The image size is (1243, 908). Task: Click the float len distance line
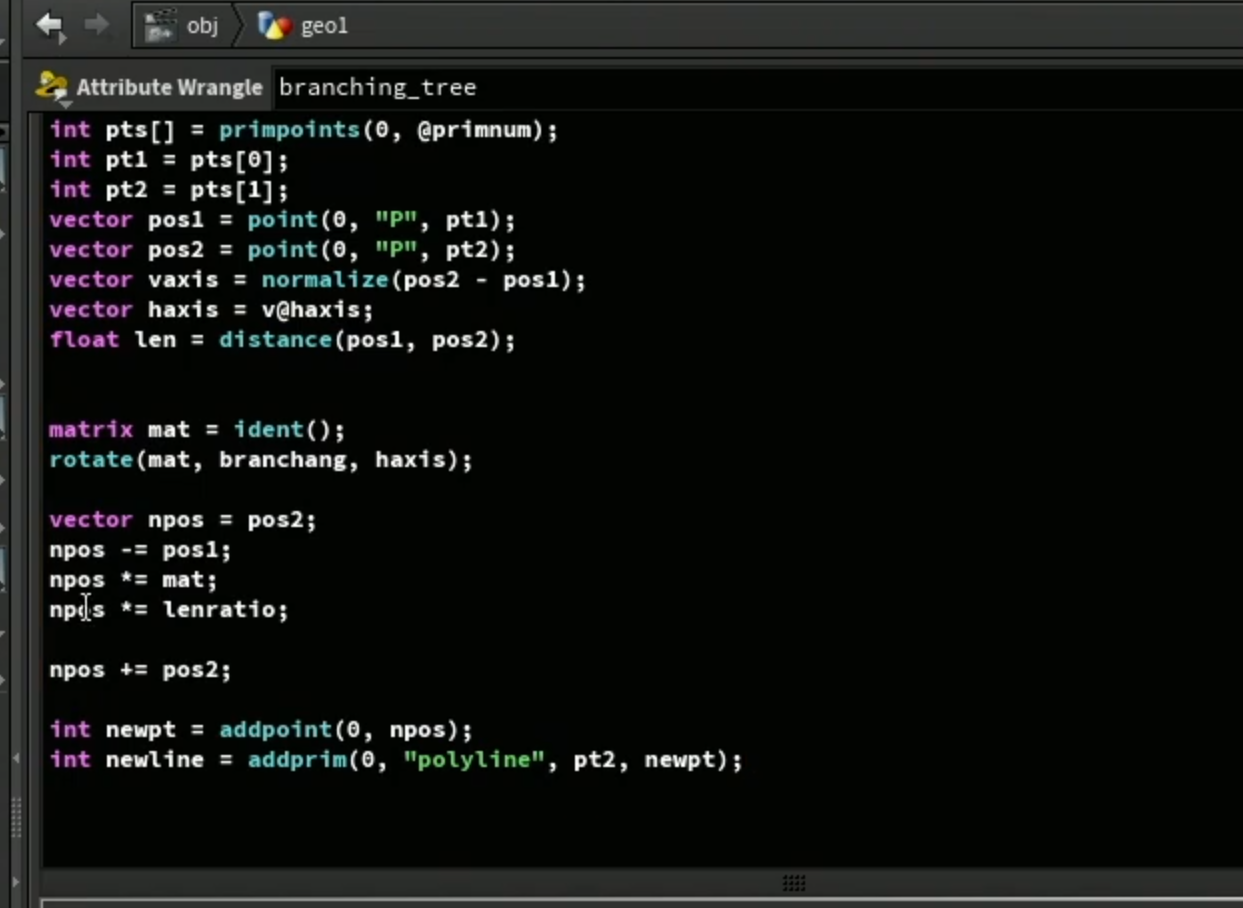282,340
